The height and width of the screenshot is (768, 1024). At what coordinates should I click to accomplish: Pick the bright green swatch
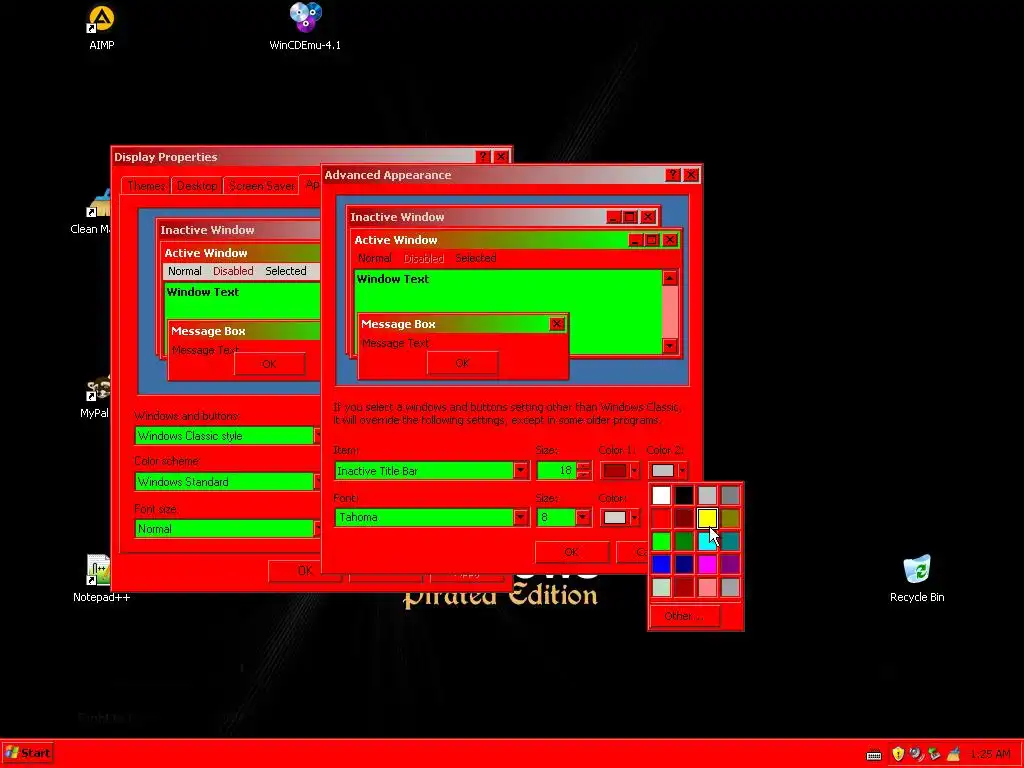(661, 541)
